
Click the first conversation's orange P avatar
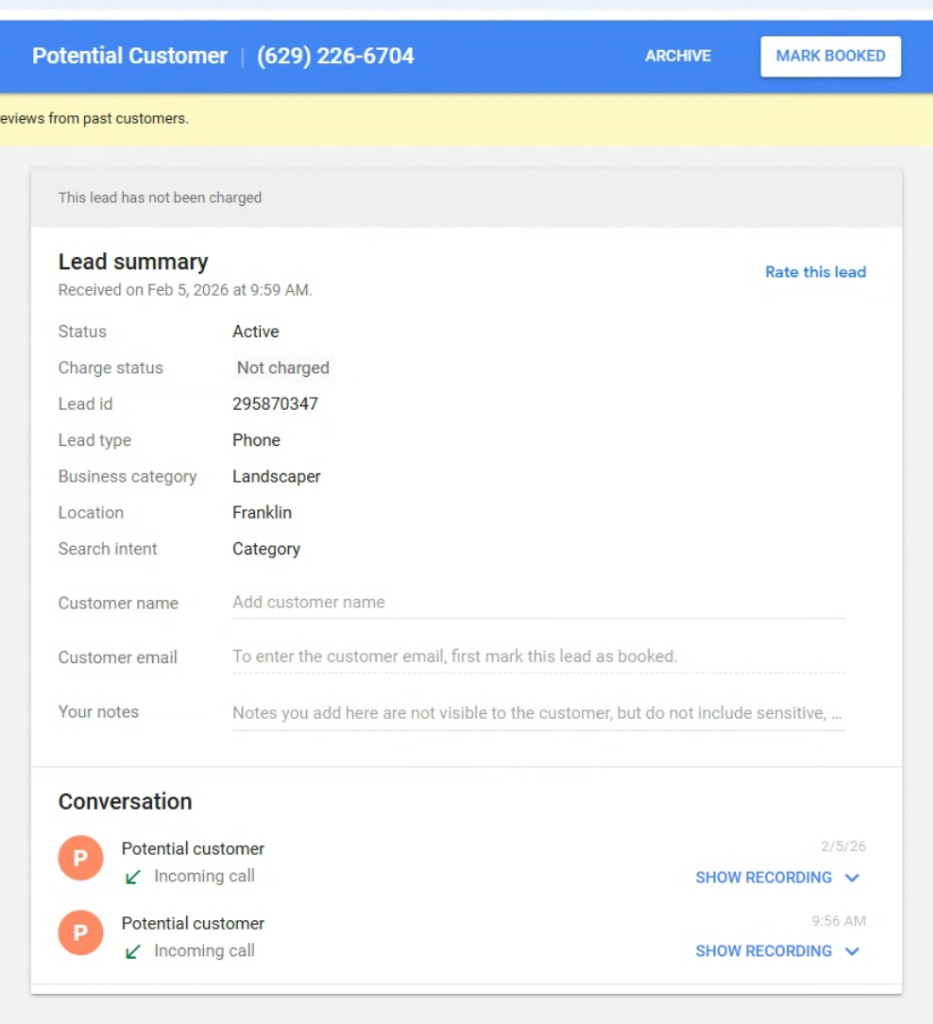[80, 858]
